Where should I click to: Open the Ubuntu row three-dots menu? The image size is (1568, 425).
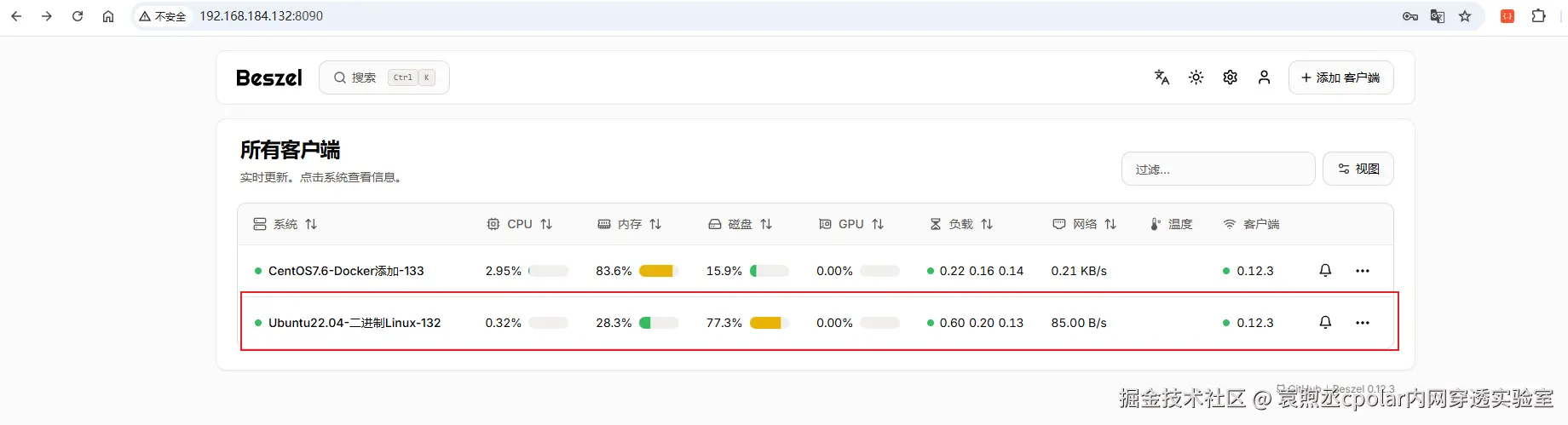tap(1363, 323)
